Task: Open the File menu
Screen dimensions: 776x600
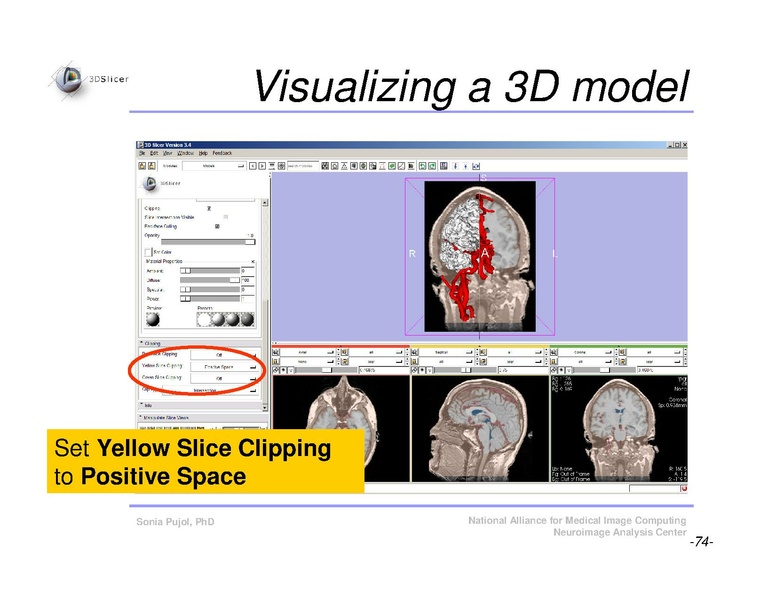Action: [143, 153]
